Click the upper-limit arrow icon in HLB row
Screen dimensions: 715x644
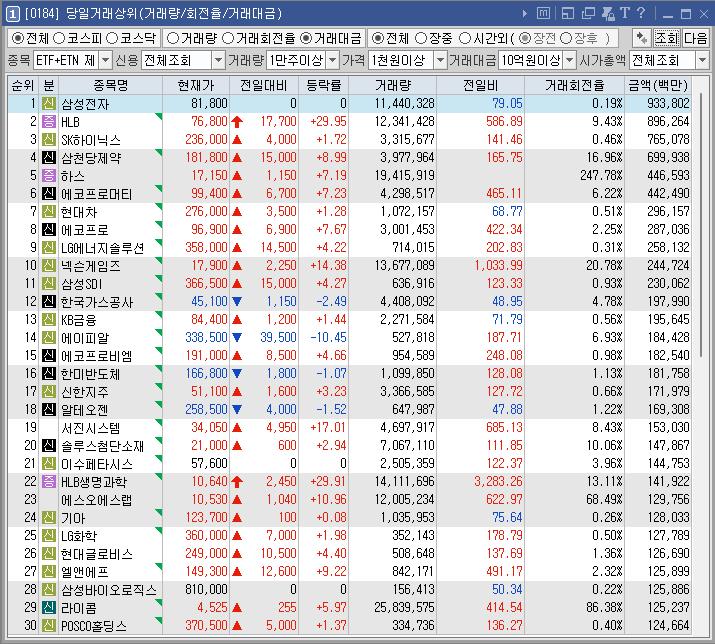237,122
